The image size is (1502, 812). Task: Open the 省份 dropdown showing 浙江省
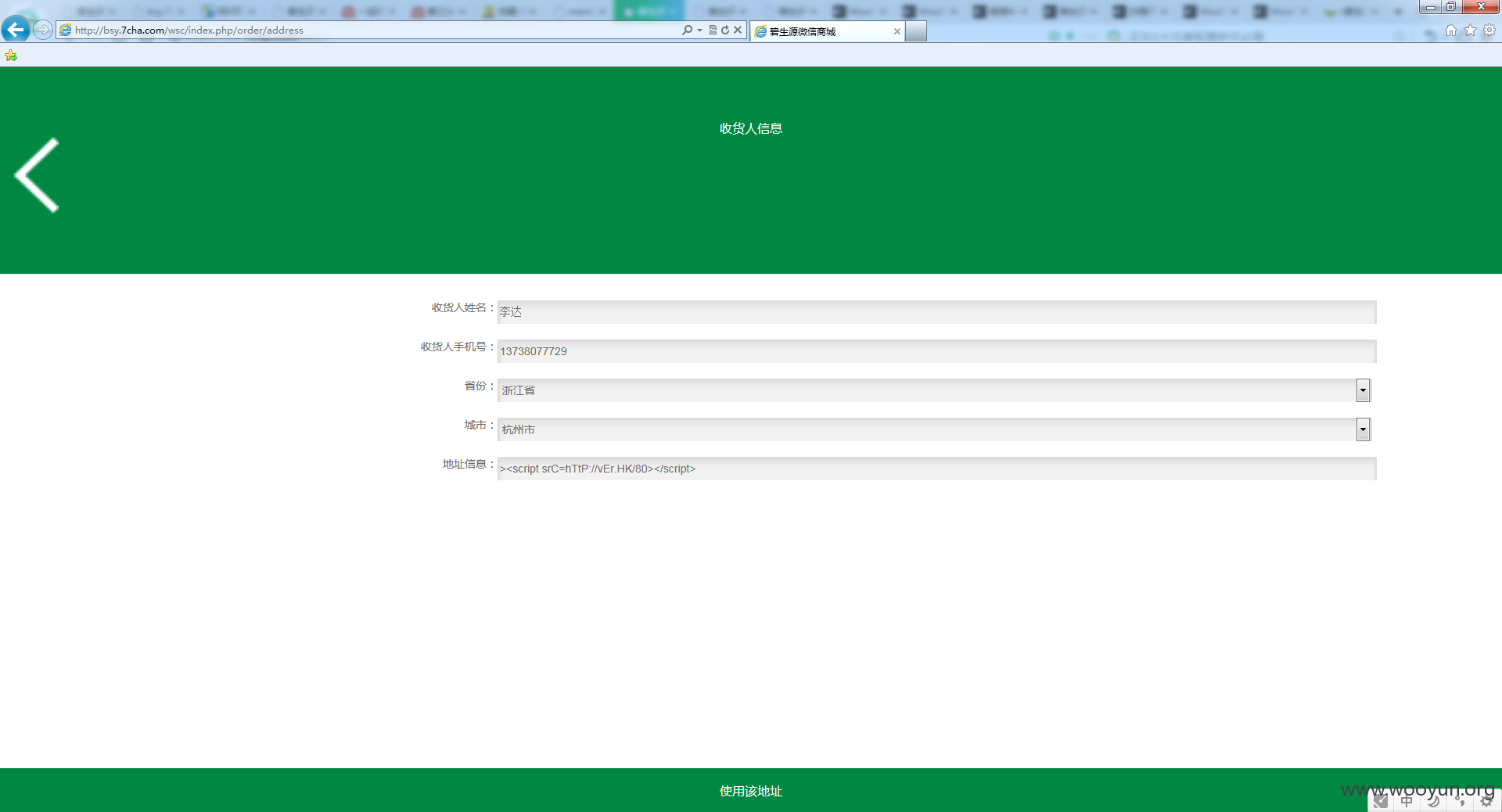pos(934,390)
